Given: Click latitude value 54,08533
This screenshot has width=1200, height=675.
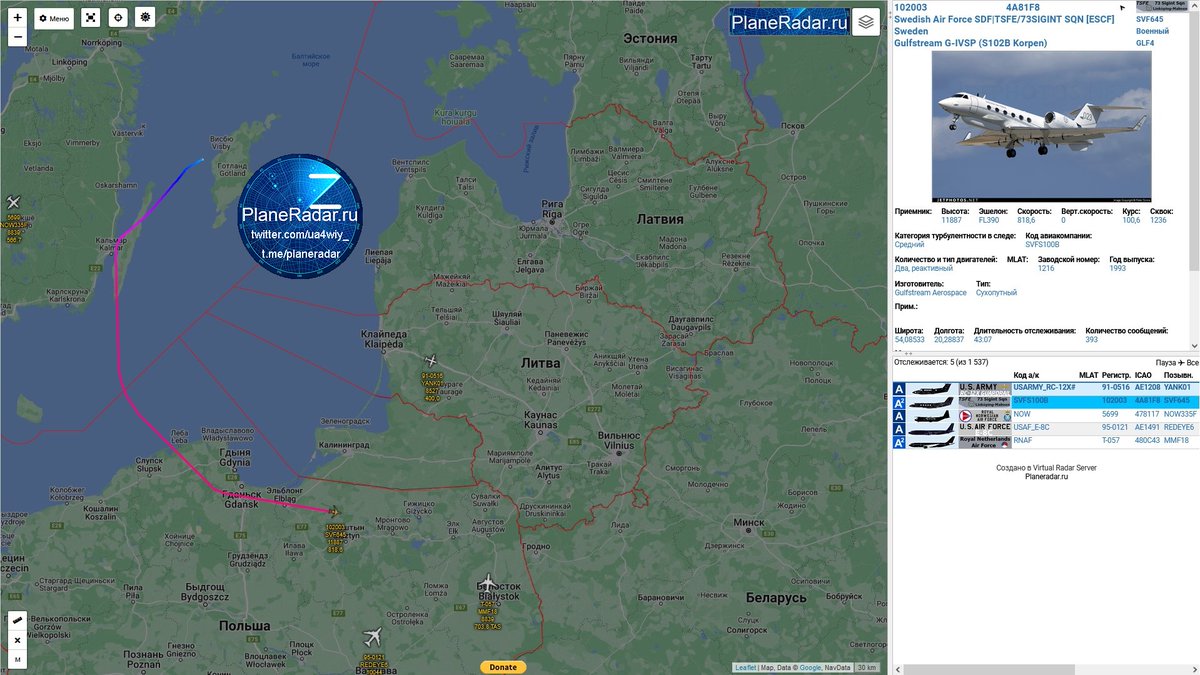Looking at the screenshot, I should [910, 340].
